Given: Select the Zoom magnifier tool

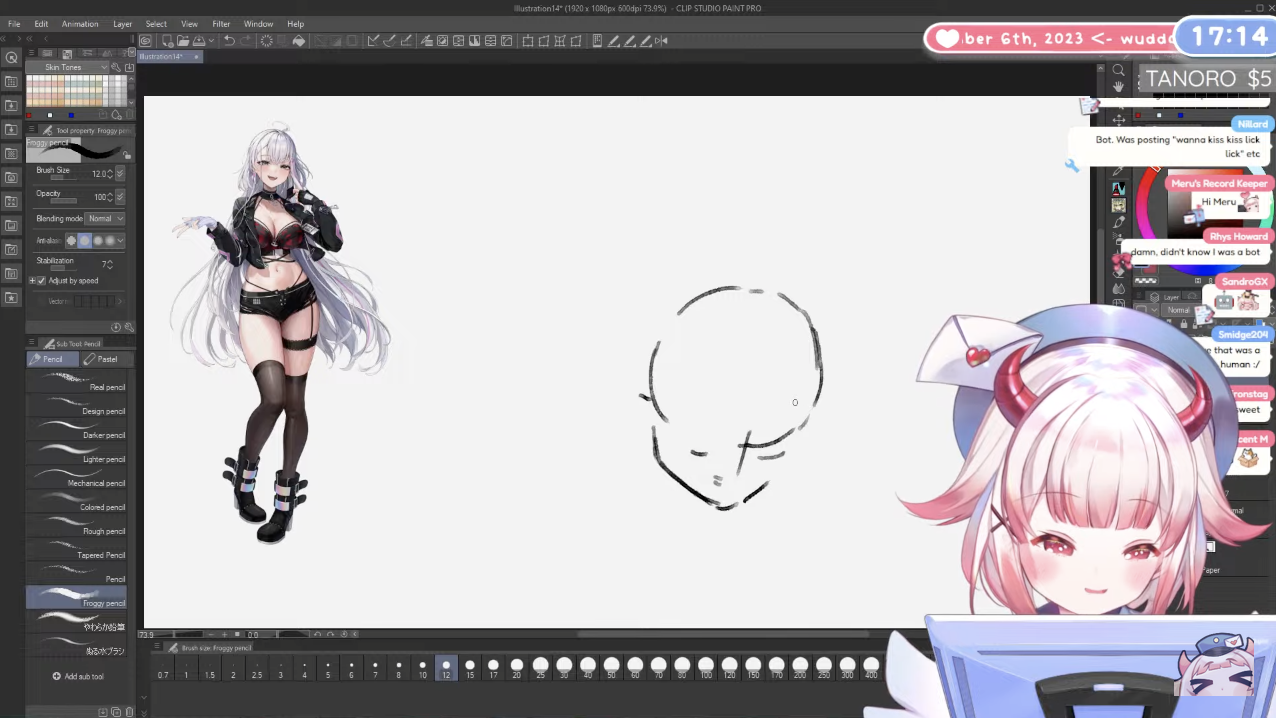Looking at the screenshot, I should (x=1118, y=70).
